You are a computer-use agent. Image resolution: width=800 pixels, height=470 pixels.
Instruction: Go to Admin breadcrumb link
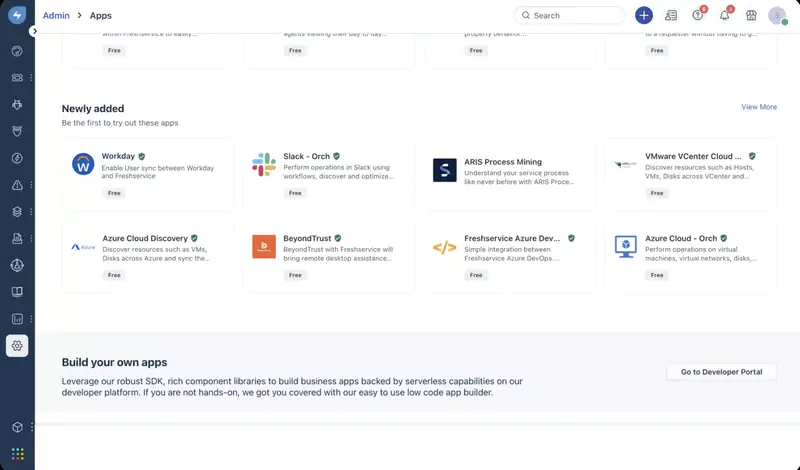(x=56, y=15)
